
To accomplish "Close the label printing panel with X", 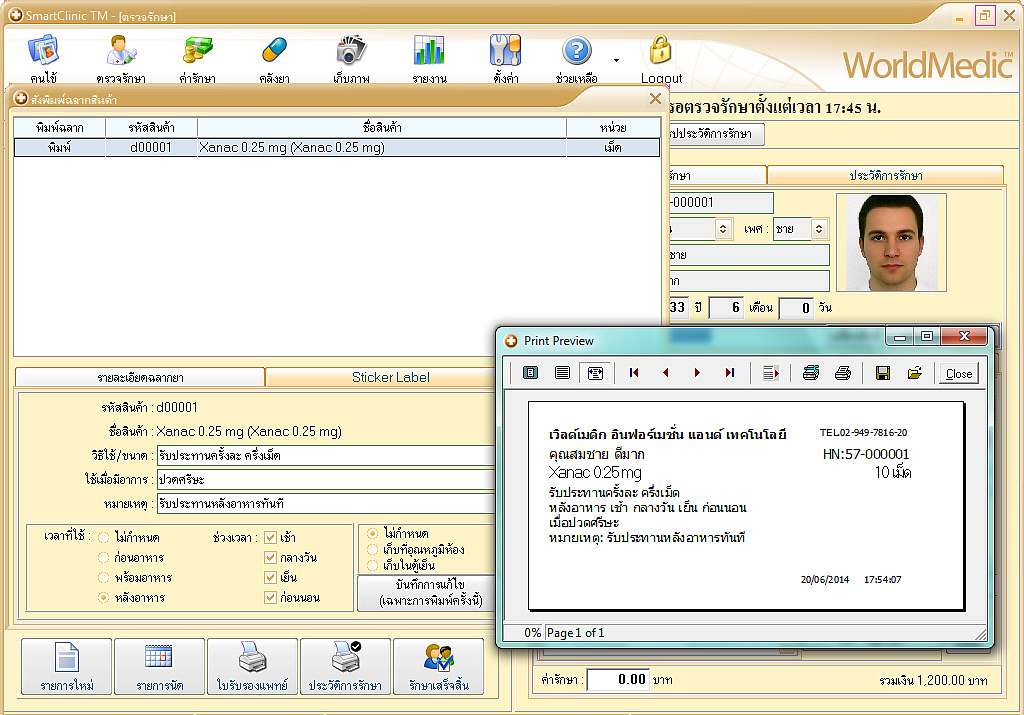I will [655, 99].
